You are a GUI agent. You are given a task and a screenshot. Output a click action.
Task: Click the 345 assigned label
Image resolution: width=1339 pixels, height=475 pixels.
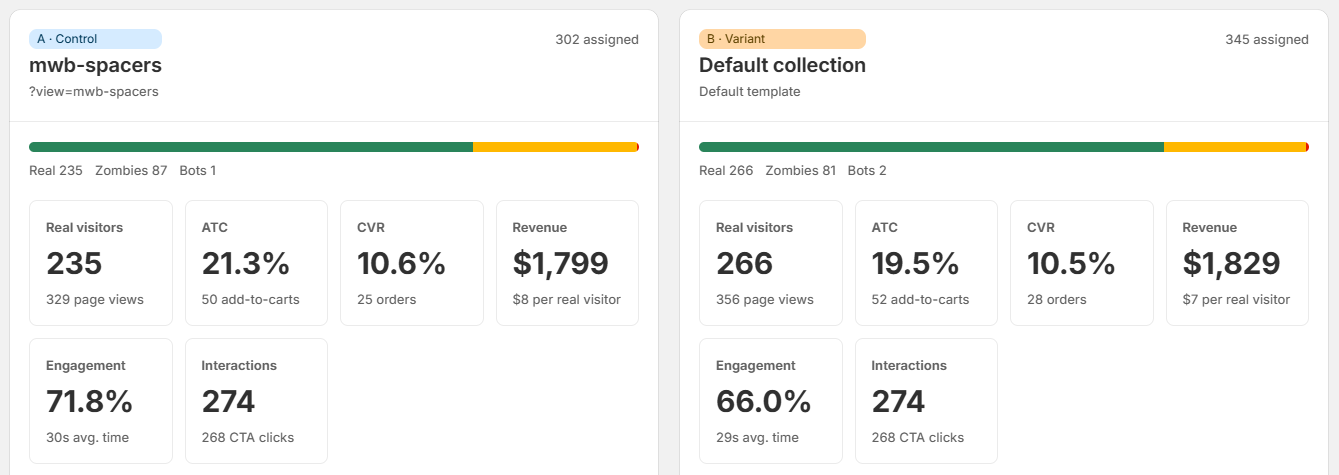pos(1267,40)
